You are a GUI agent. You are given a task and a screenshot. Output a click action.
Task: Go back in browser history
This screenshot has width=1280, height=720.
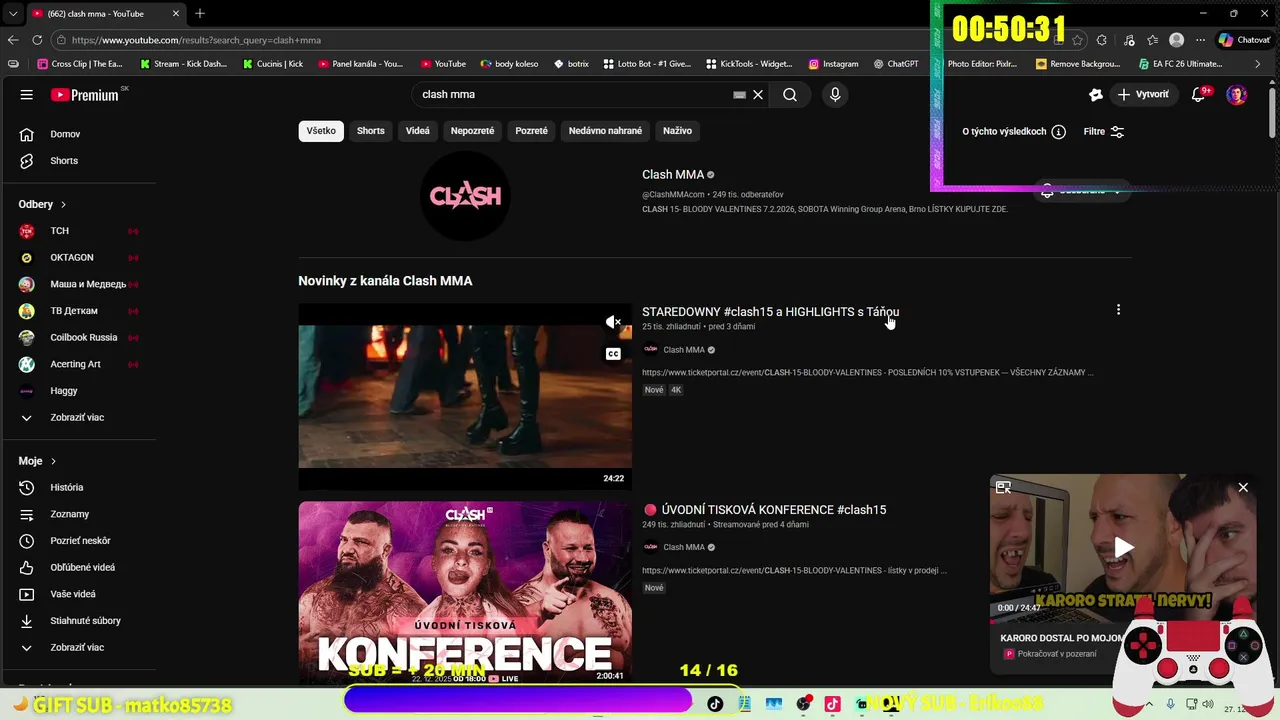tap(13, 40)
